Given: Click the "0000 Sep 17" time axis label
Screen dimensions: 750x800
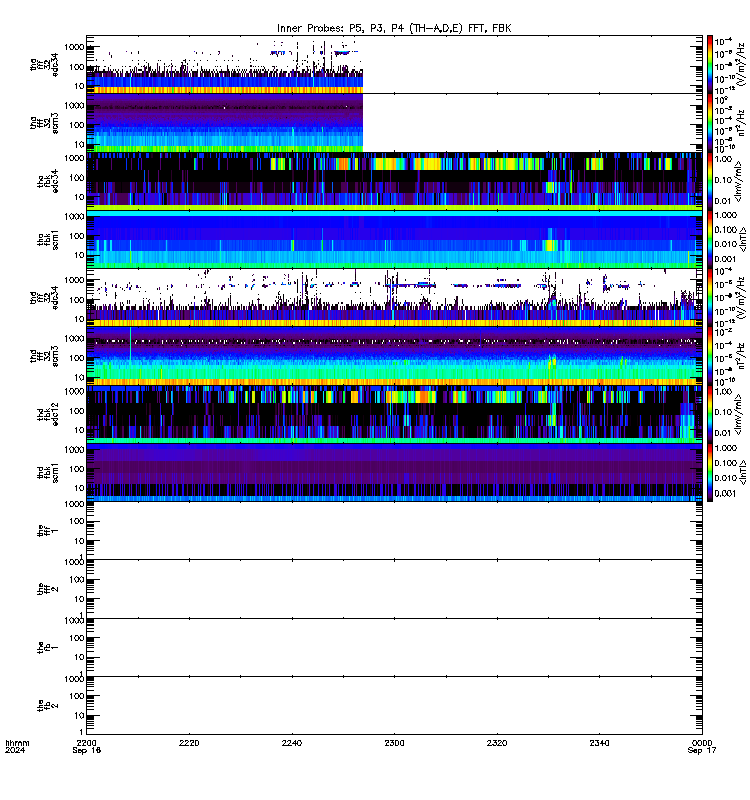Looking at the screenshot, I should [x=702, y=746].
